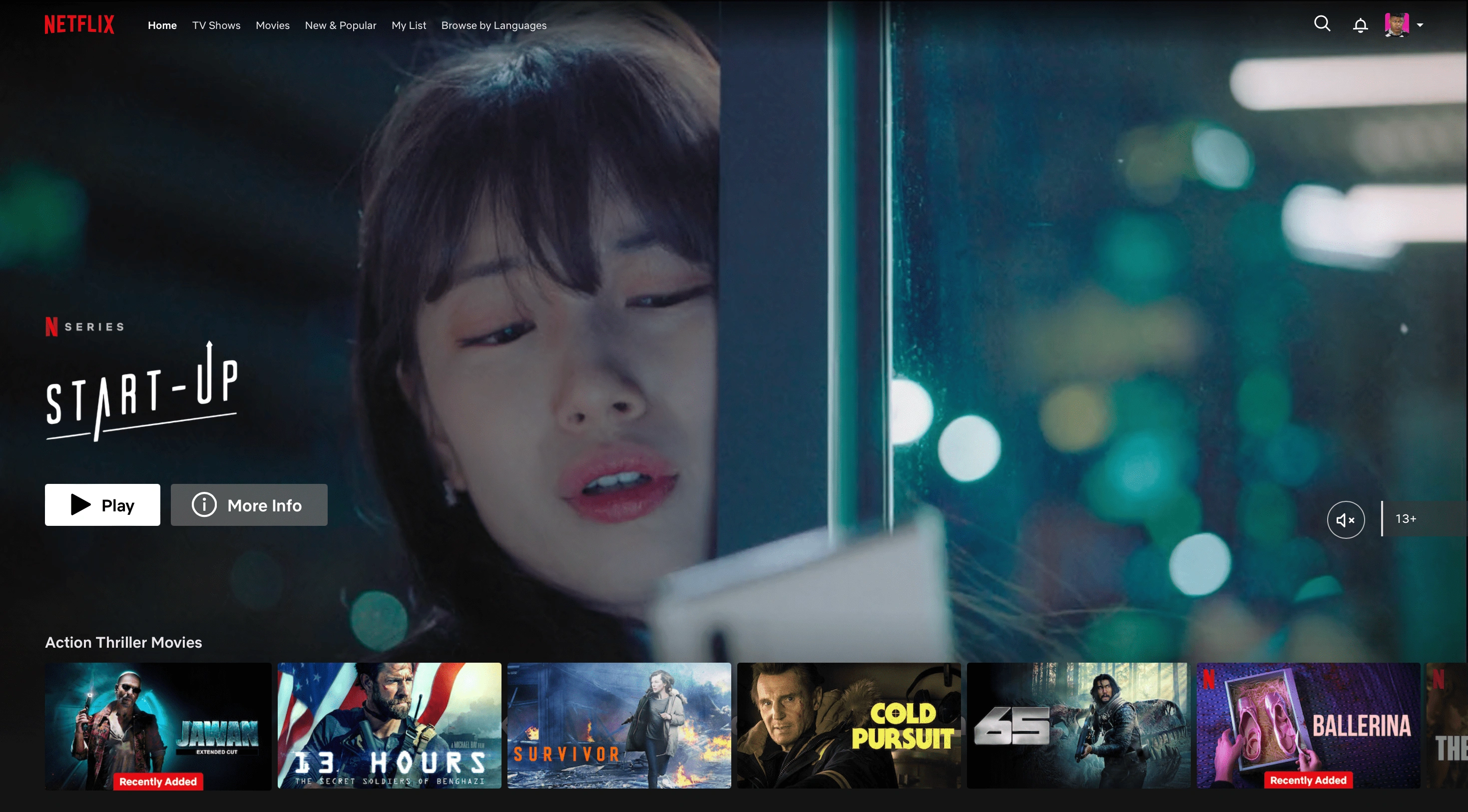Click the profile avatar picture
The image size is (1468, 812).
(x=1397, y=24)
